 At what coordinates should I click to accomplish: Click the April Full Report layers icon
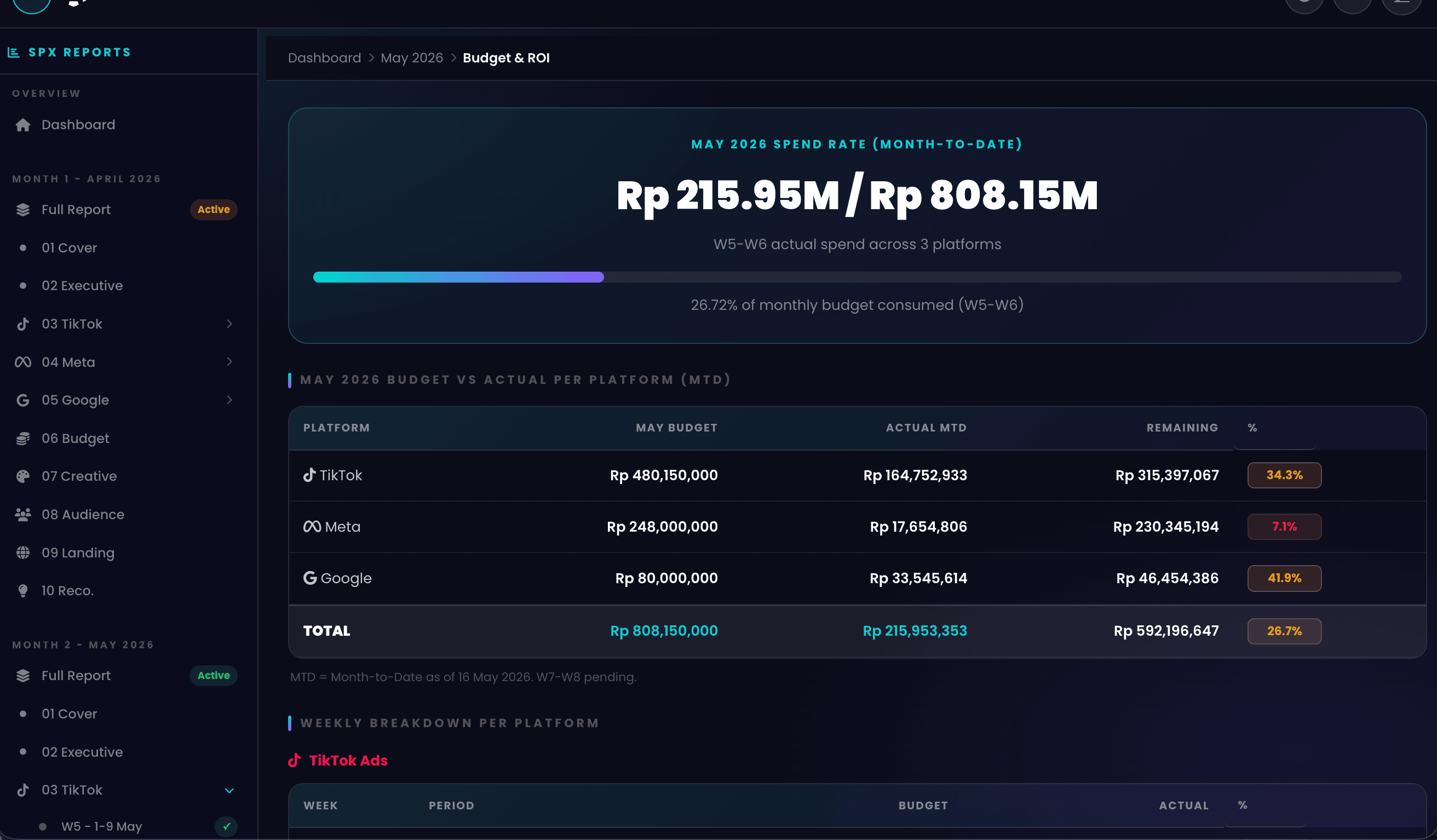tap(23, 210)
